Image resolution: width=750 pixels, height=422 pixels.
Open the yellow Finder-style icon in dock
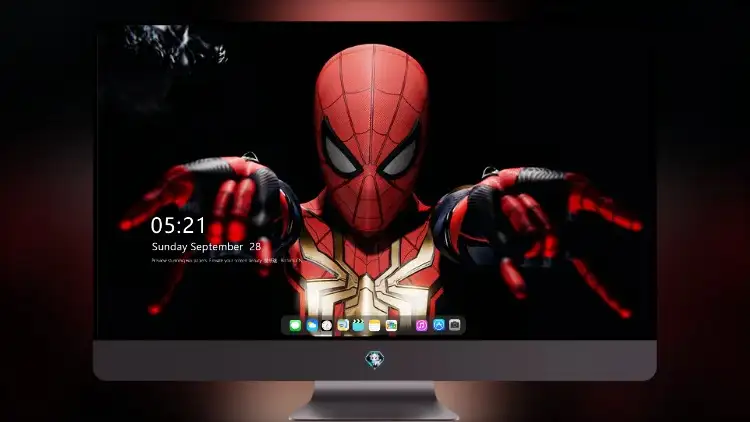tap(343, 325)
